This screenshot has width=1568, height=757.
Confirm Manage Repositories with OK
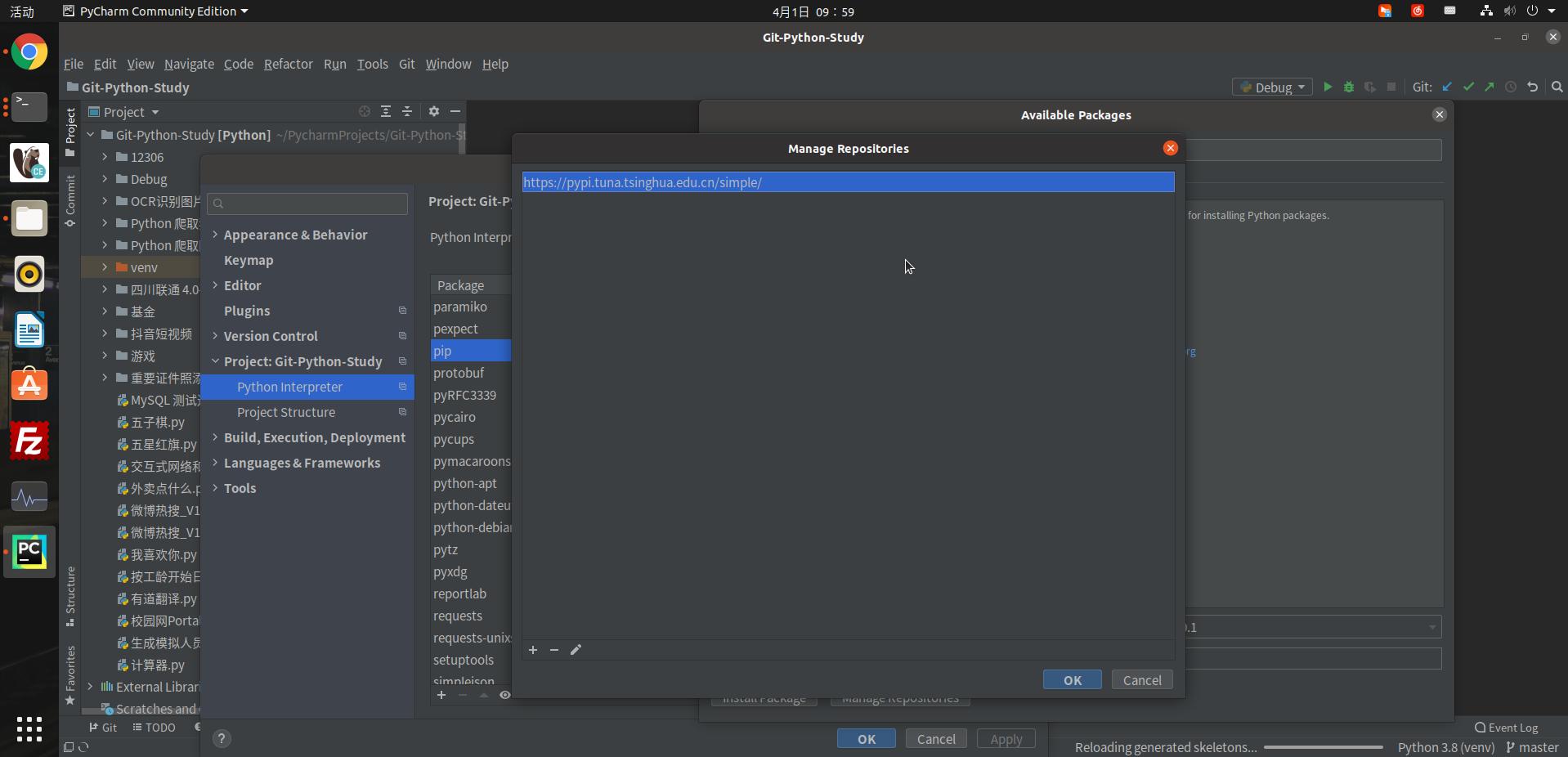click(1072, 680)
